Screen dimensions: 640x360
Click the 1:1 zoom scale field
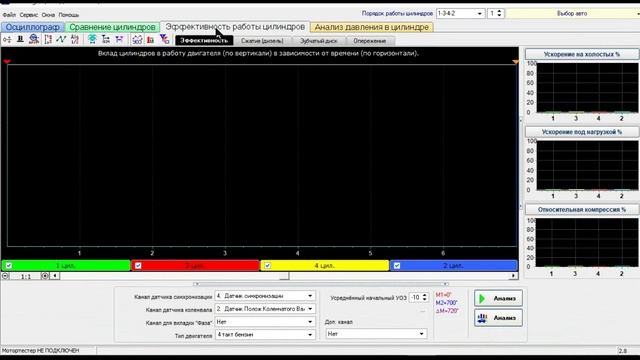point(26,276)
